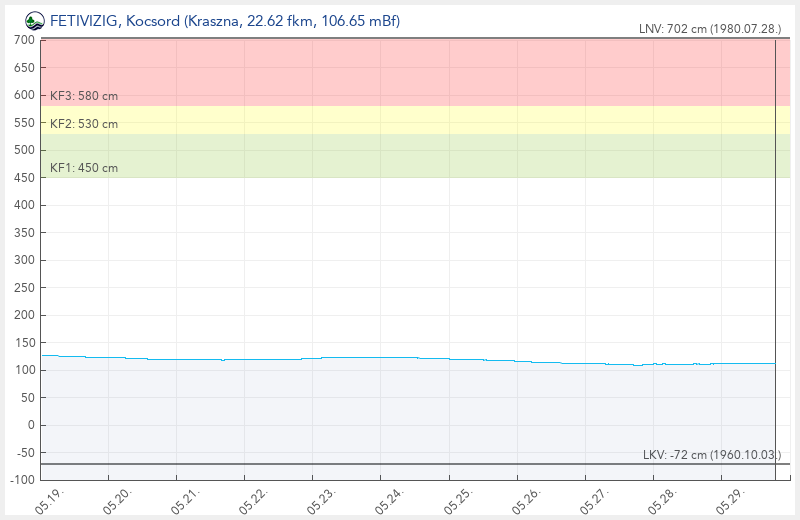Select the KF3: 580 cm threshold label
This screenshot has width=800, height=520.
[84, 96]
